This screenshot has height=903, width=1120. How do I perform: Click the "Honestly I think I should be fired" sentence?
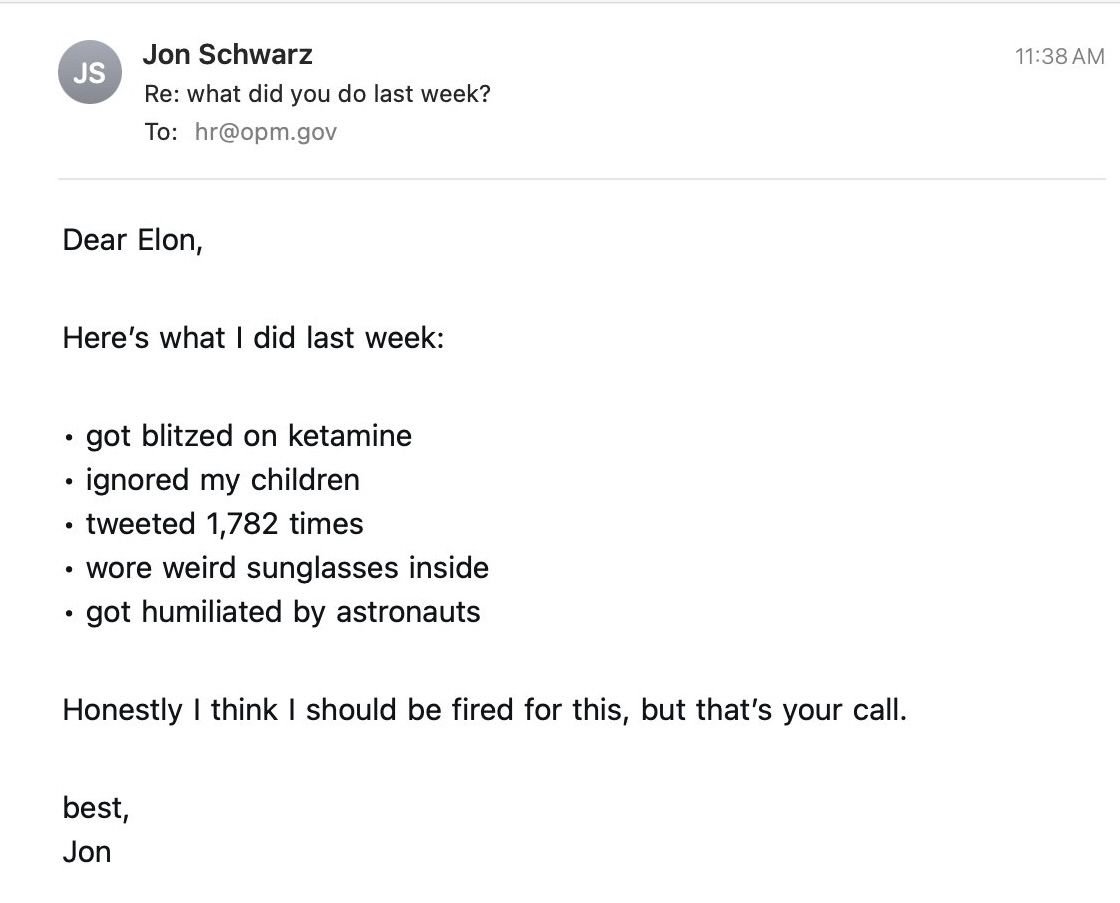point(484,710)
